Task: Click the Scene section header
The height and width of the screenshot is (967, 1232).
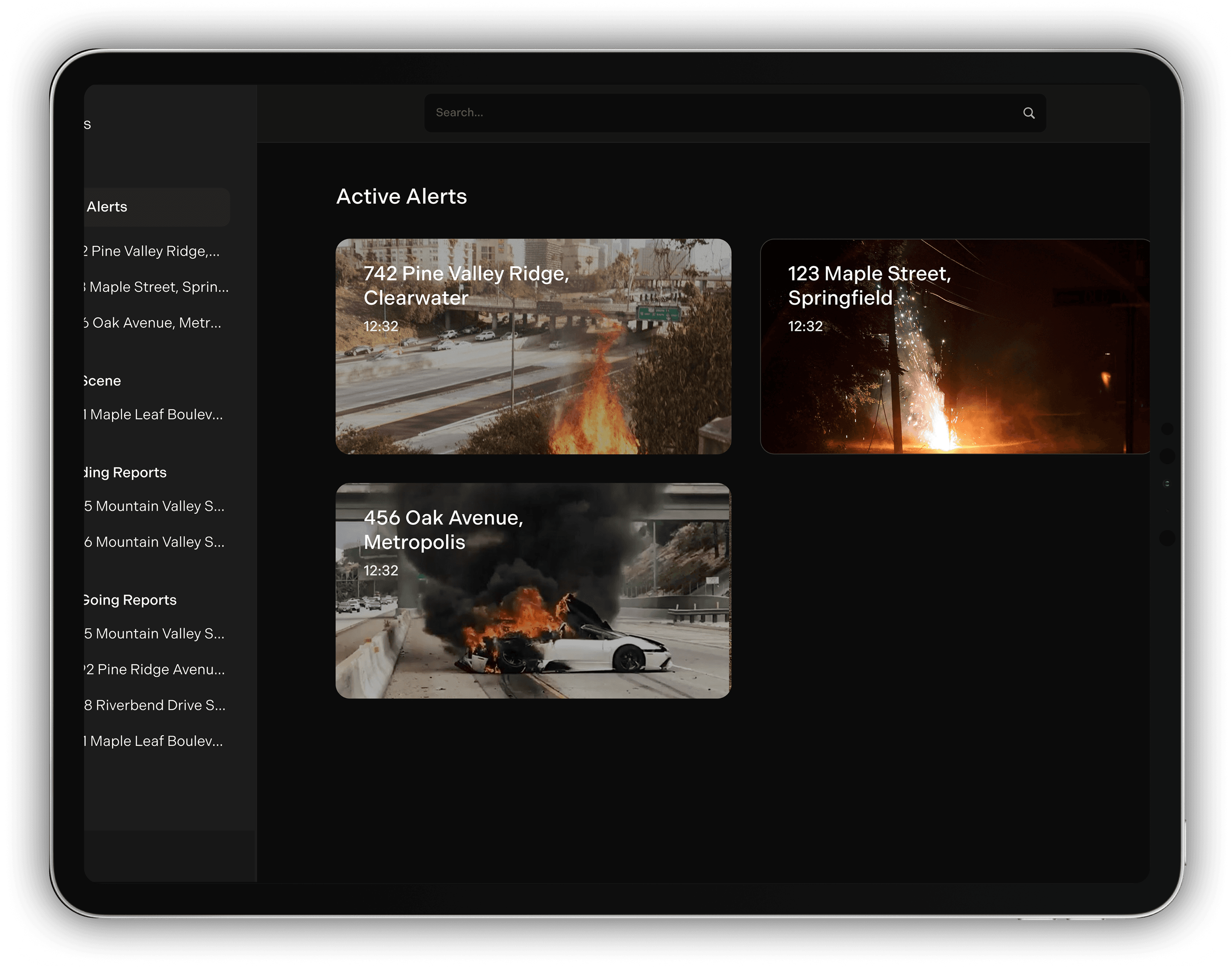Action: coord(103,381)
